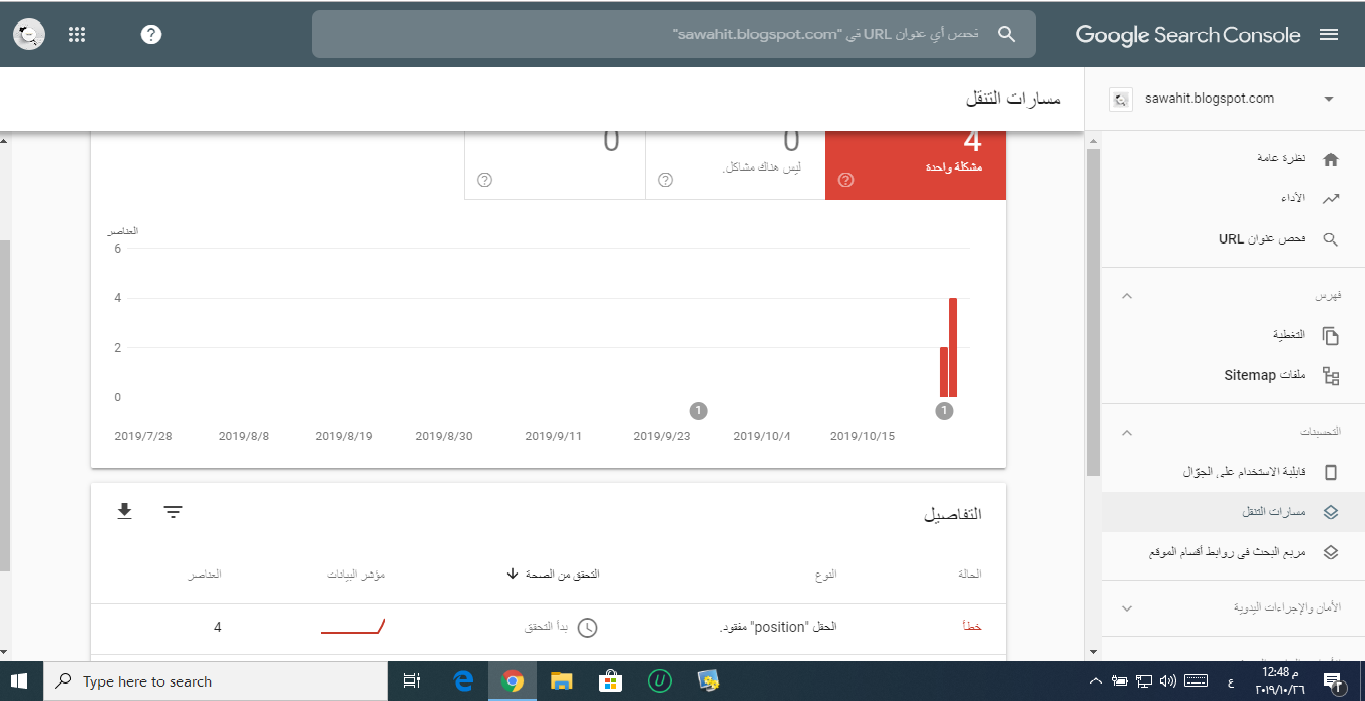This screenshot has width=1365, height=701.
Task: Click help icon on leftmost status card
Action: pos(485,180)
